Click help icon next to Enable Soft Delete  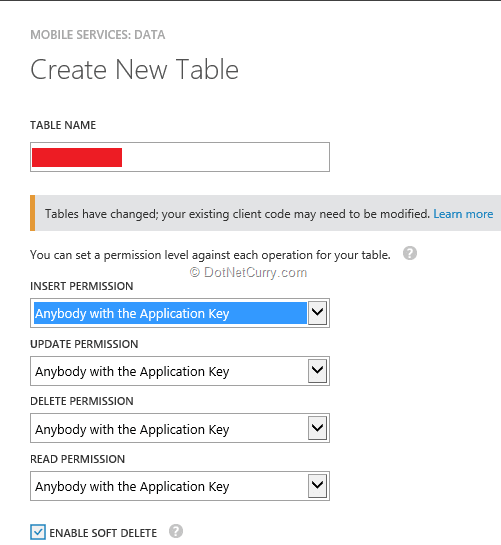click(176, 531)
